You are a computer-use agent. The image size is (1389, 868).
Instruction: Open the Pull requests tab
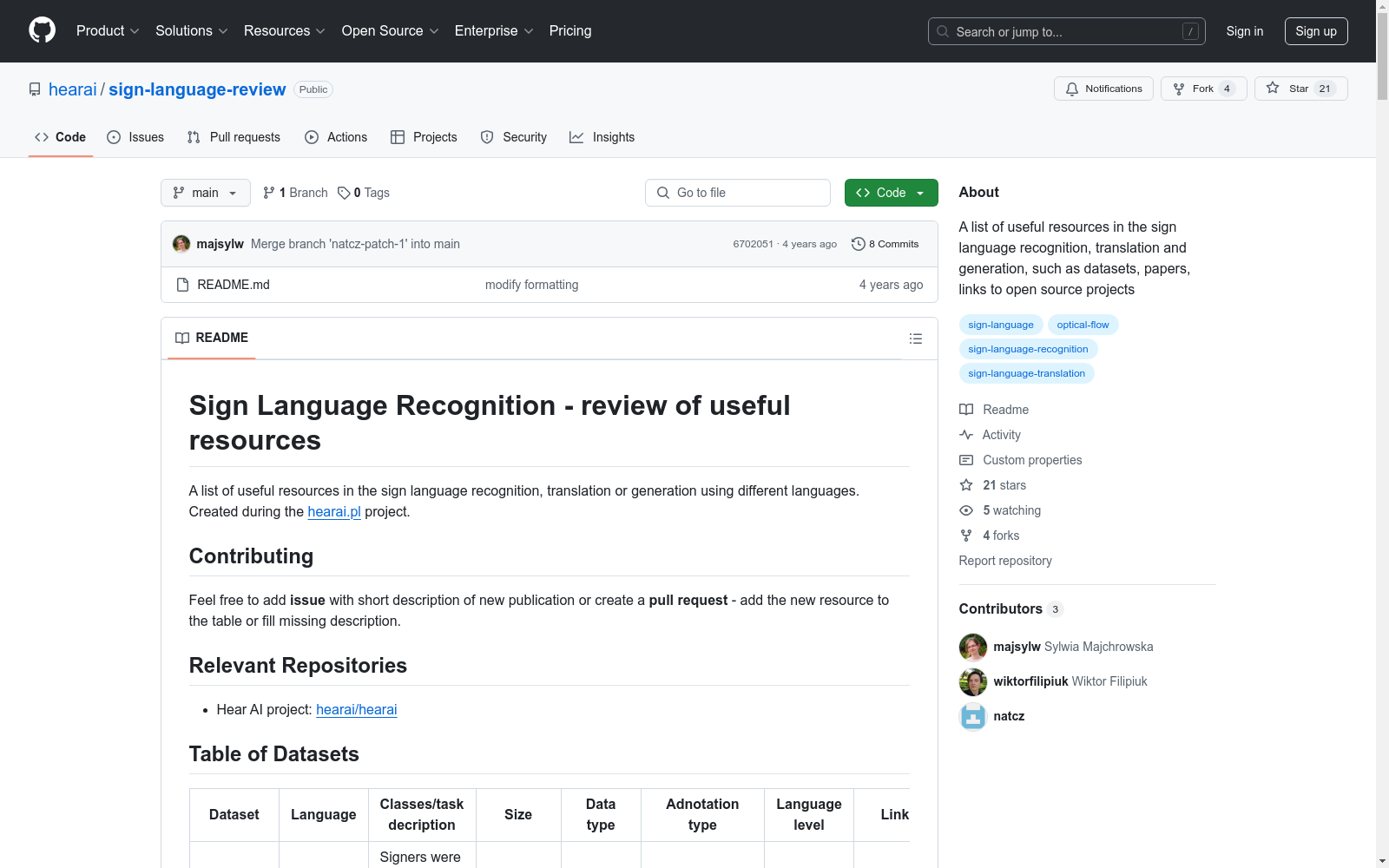coord(234,137)
